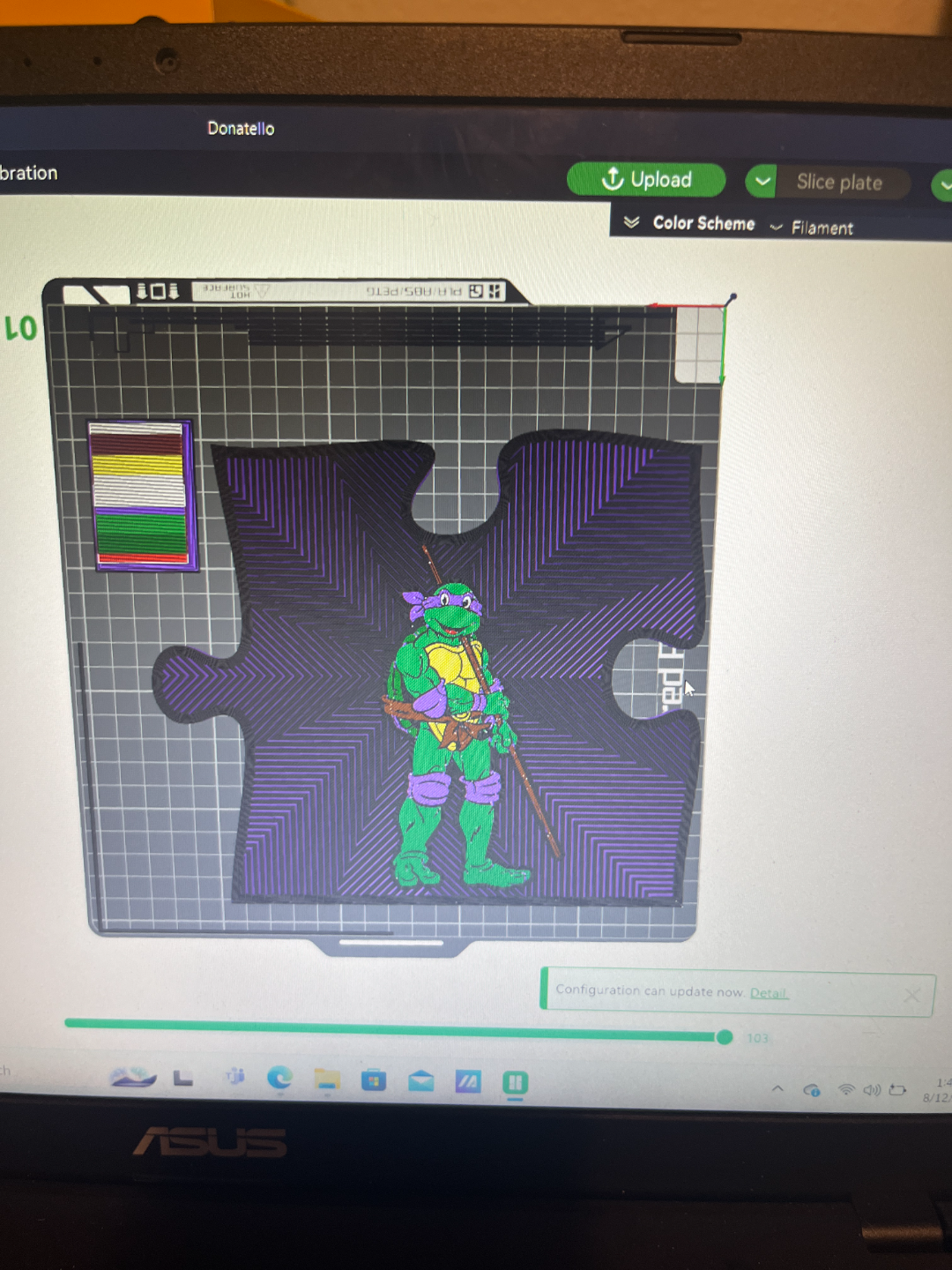Open the widgets landscape icon on taskbar
Image resolution: width=952 pixels, height=1270 pixels.
tap(133, 1077)
